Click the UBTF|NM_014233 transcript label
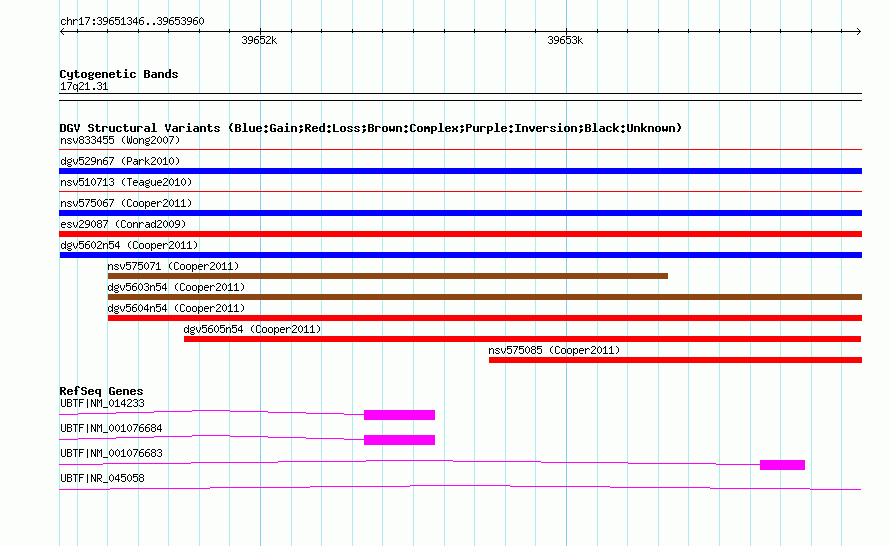Screen dimensions: 890x546 (x=102, y=404)
